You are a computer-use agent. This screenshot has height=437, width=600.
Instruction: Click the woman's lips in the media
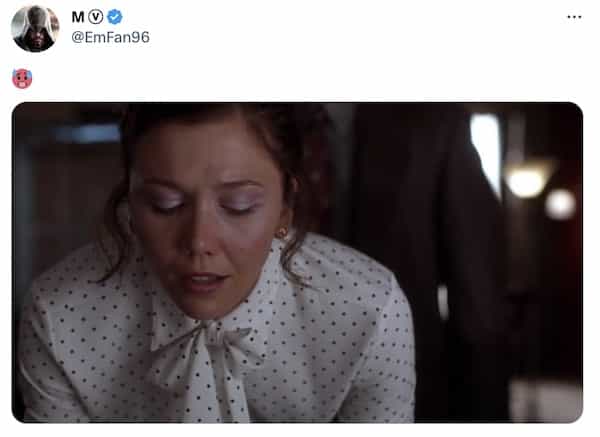coord(205,282)
